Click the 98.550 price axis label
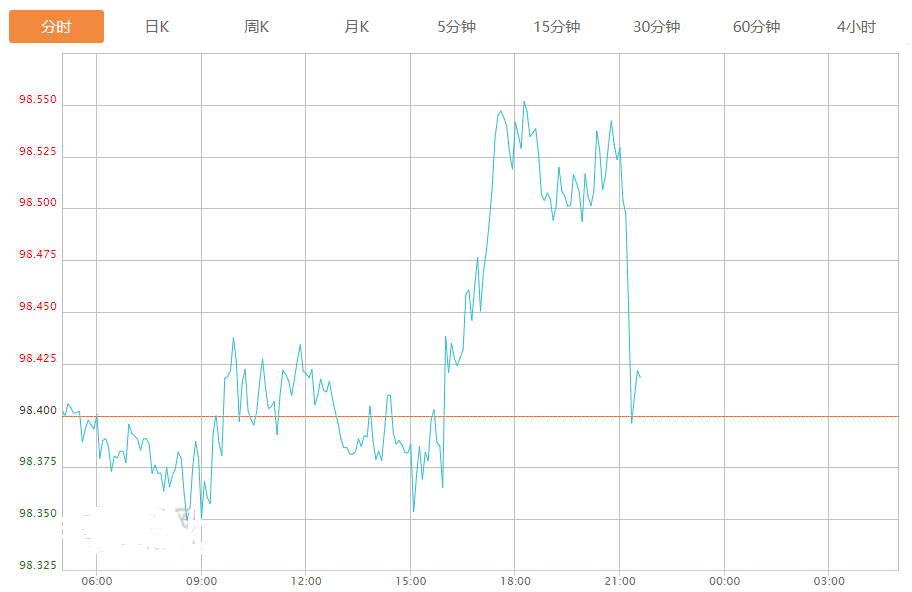The height and width of the screenshot is (592, 912). pyautogui.click(x=38, y=101)
